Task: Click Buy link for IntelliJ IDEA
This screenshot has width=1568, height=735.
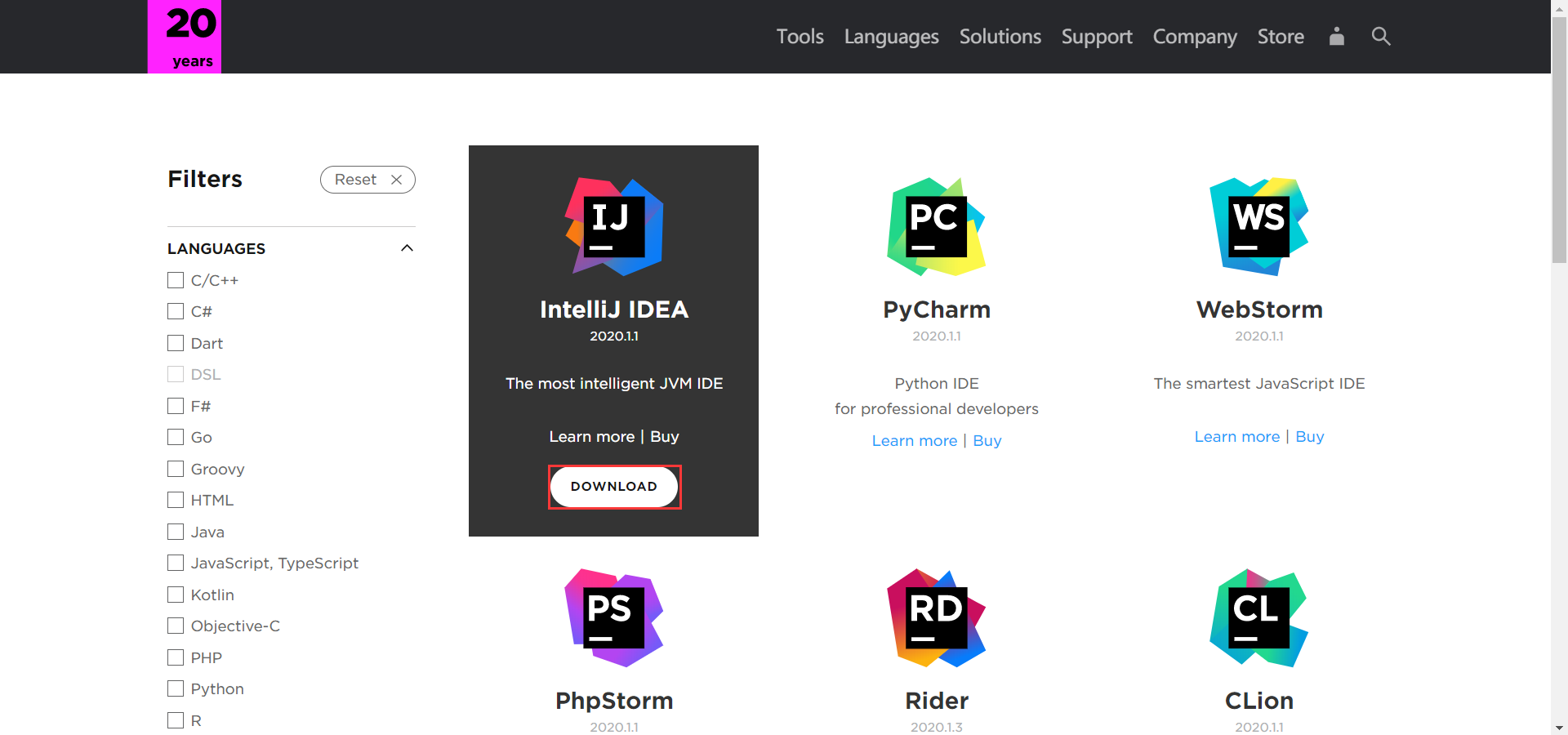Action: [665, 437]
